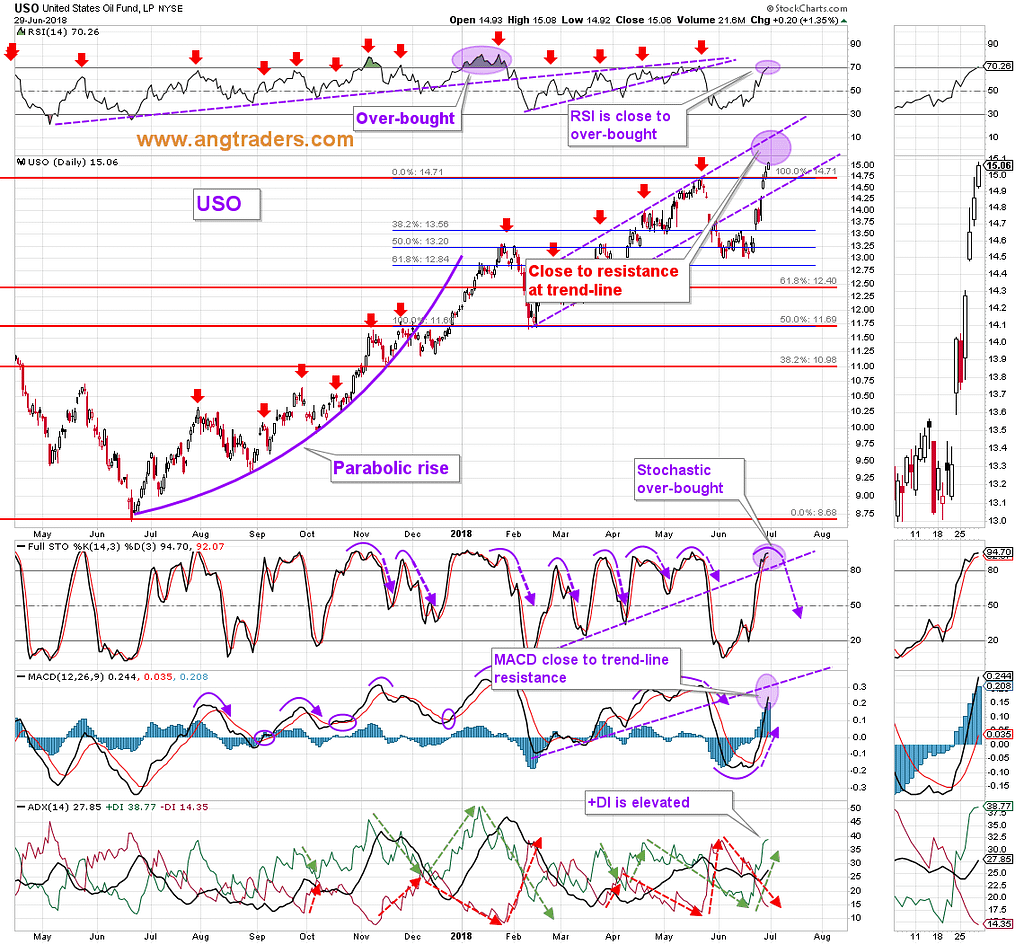Click the Volume 21.6M value
1024x944 pixels.
(x=711, y=20)
